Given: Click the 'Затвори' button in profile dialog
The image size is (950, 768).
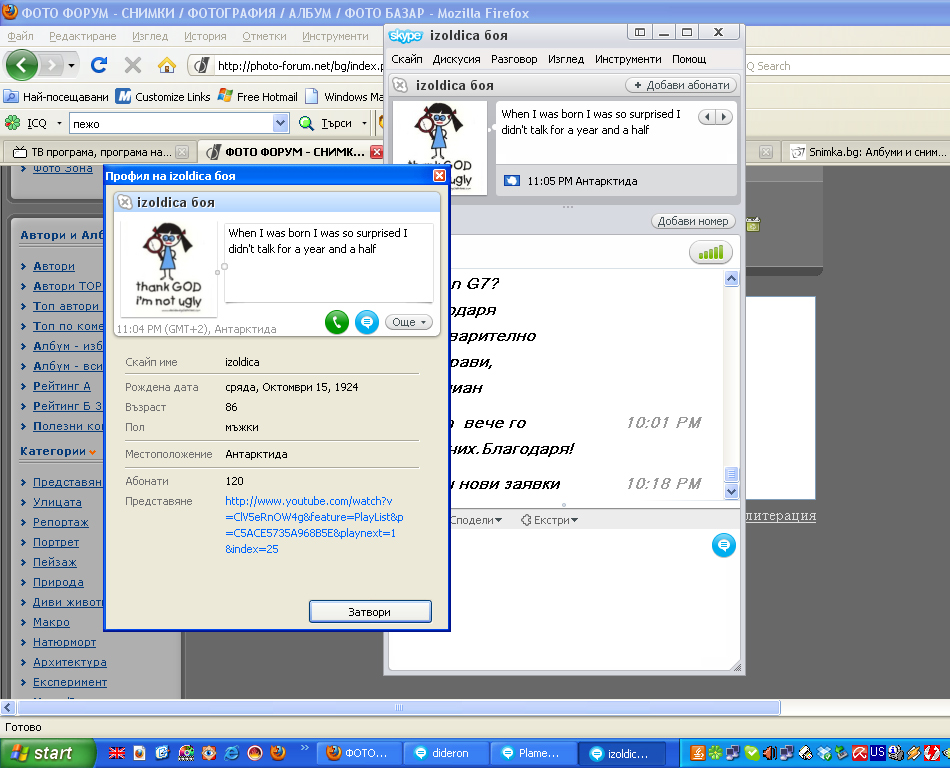Looking at the screenshot, I should tap(370, 611).
